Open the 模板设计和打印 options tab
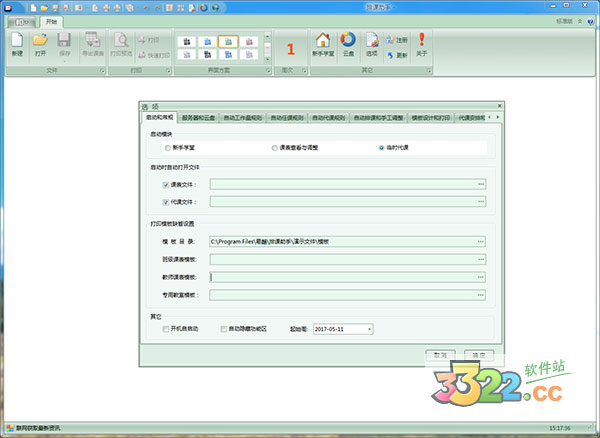Screen dimensions: 600x438 tap(430, 118)
